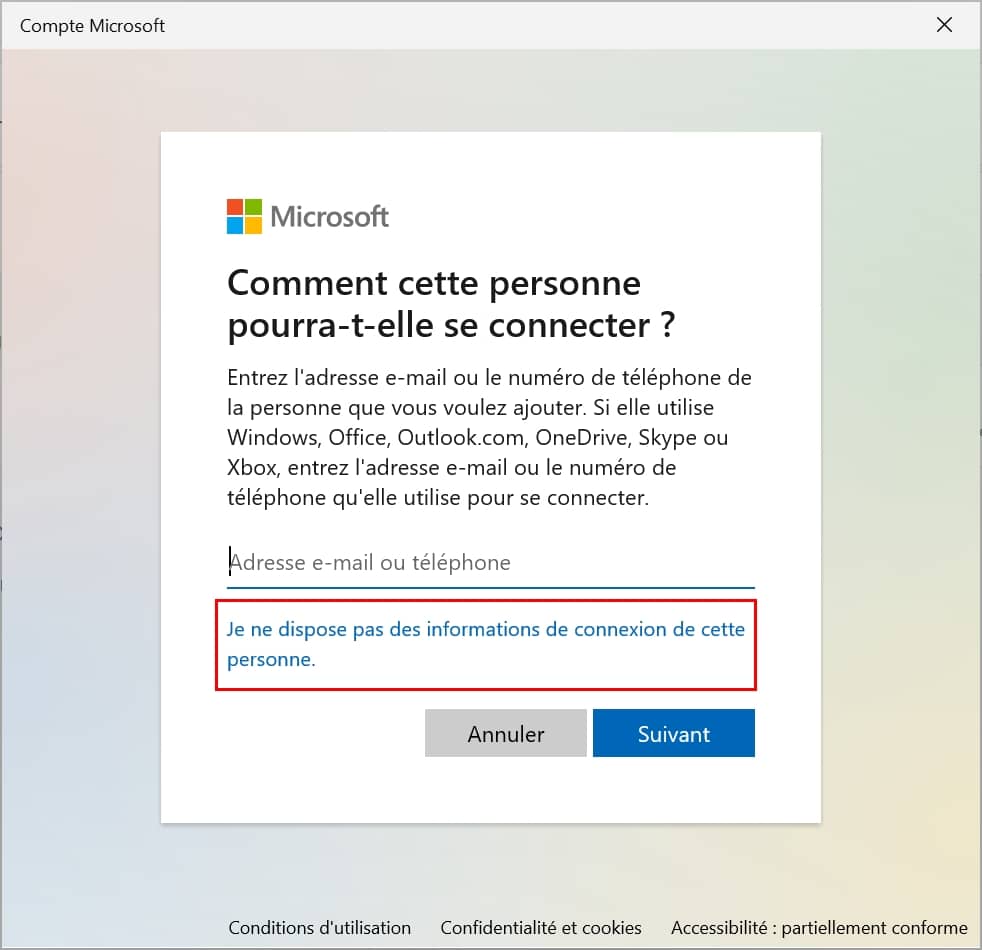Screen dimensions: 982x950
Task: Open the Confidentialité et cookies link
Action: (541, 927)
